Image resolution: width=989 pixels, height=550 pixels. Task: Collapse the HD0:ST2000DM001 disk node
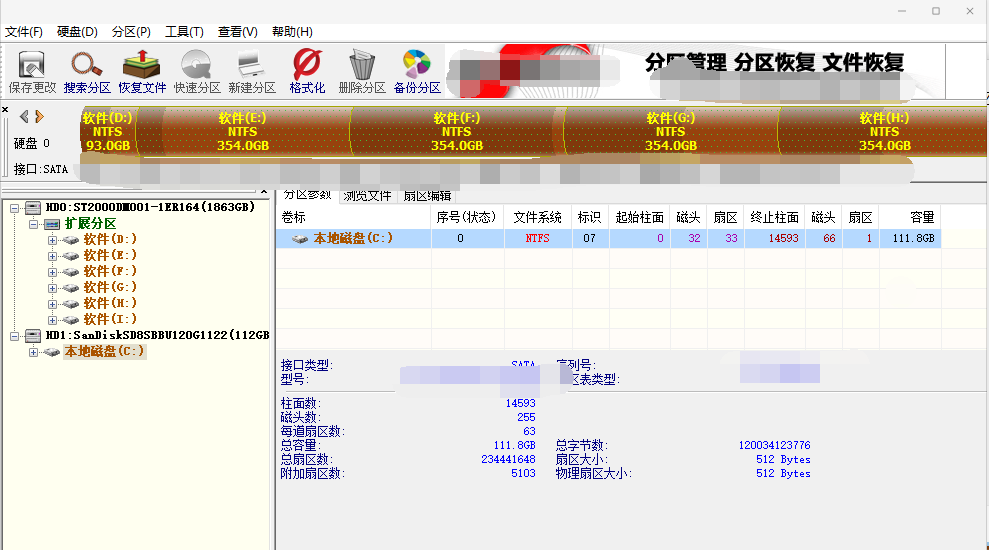coord(15,208)
